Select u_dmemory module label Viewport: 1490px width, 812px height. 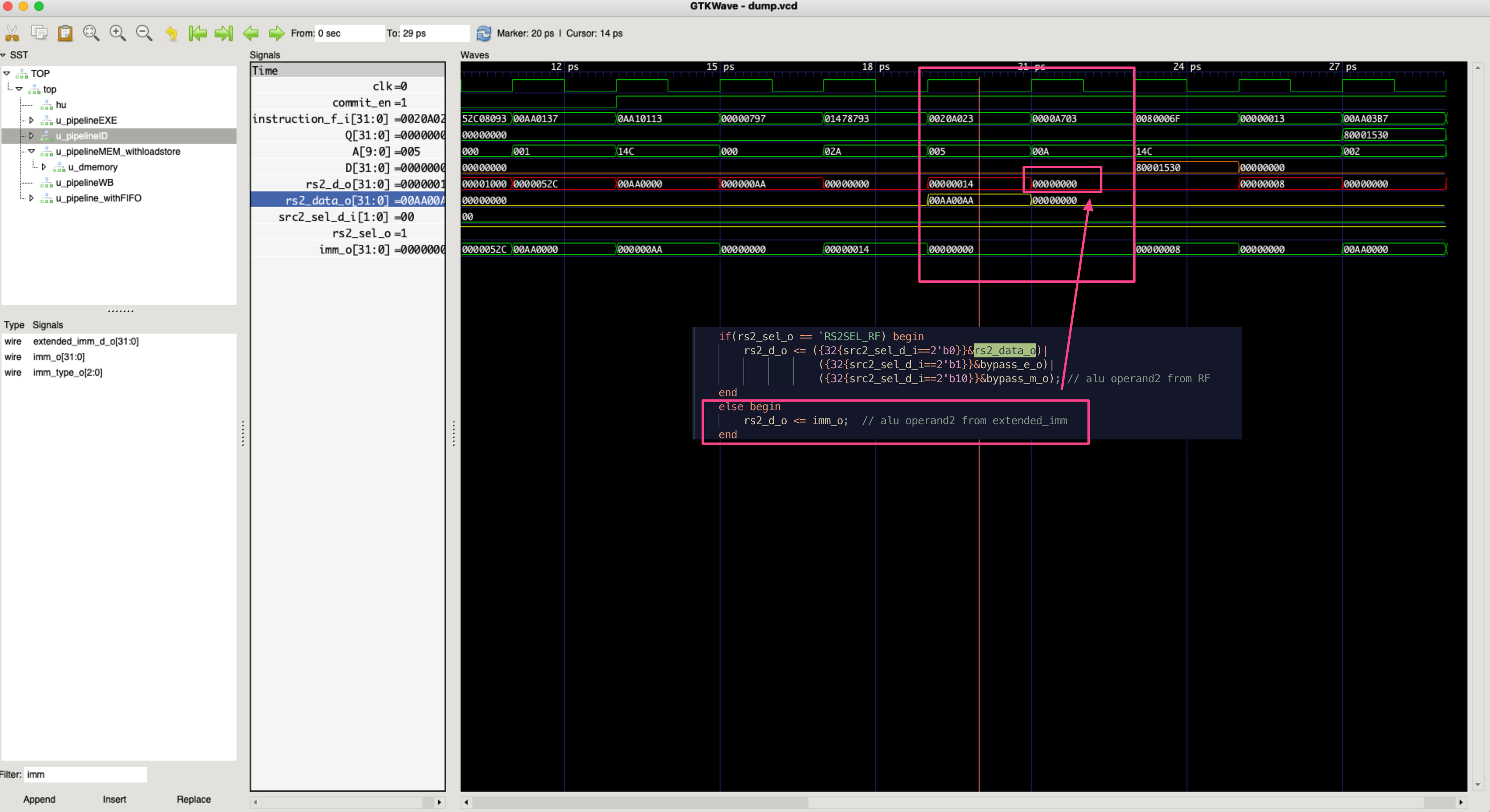coord(93,167)
